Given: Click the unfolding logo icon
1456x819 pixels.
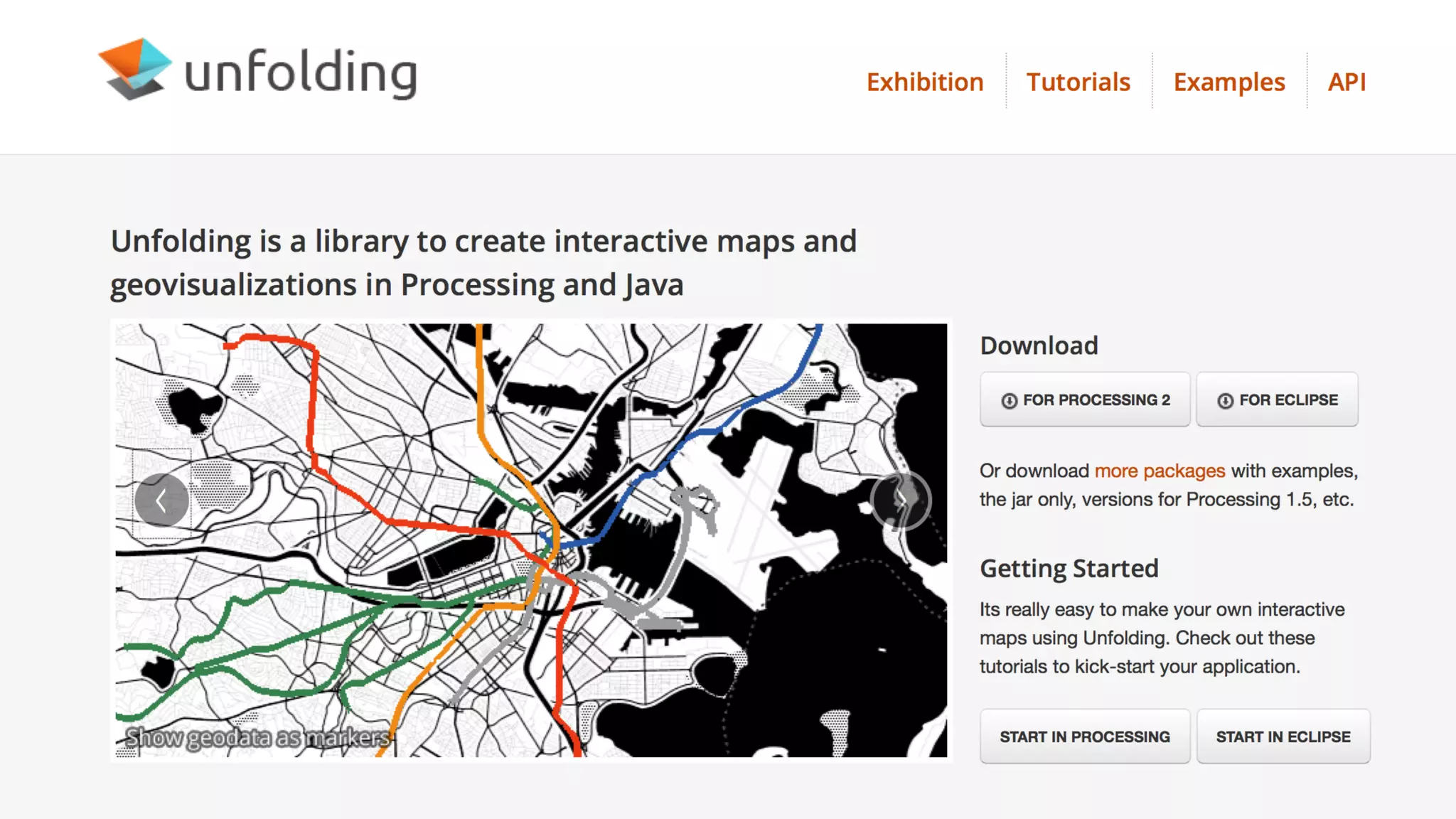Looking at the screenshot, I should (x=134, y=69).
